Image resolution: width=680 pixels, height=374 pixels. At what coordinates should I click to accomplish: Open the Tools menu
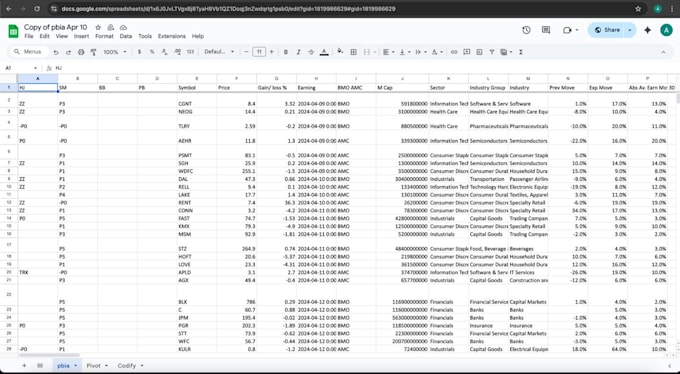click(145, 36)
